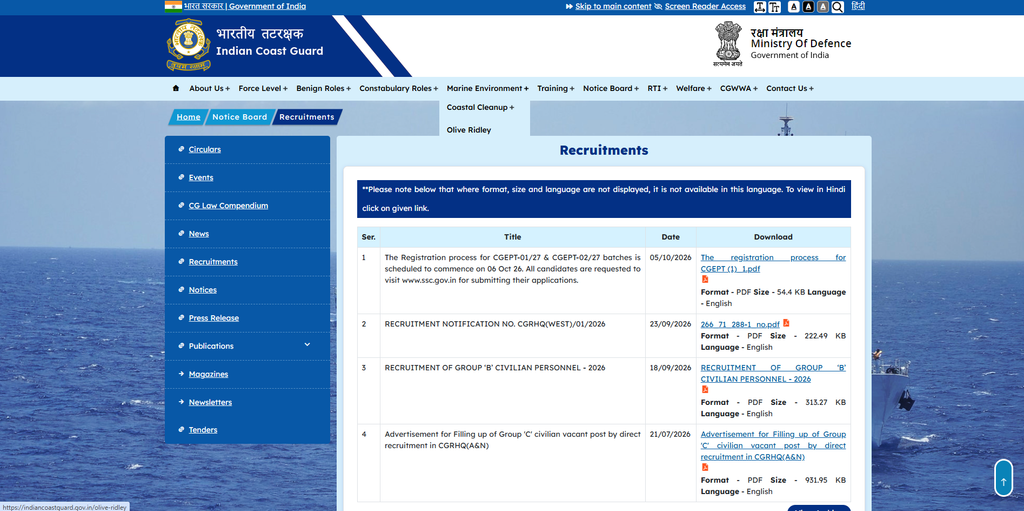The width and height of the screenshot is (1024, 511).
Task: Expand the CGWWA menu
Action: point(739,88)
